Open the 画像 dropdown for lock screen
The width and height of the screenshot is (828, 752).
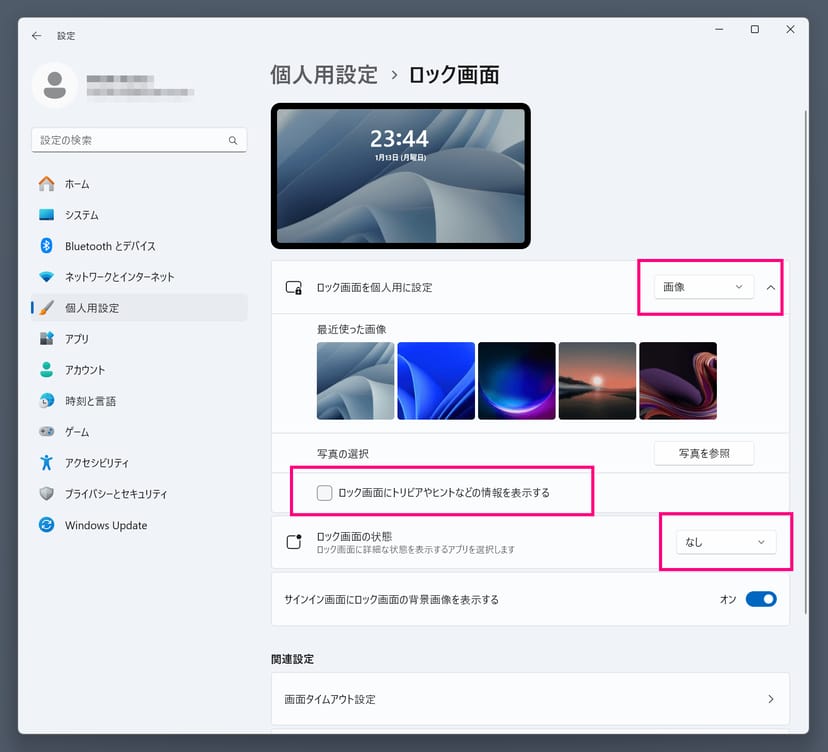(703, 287)
